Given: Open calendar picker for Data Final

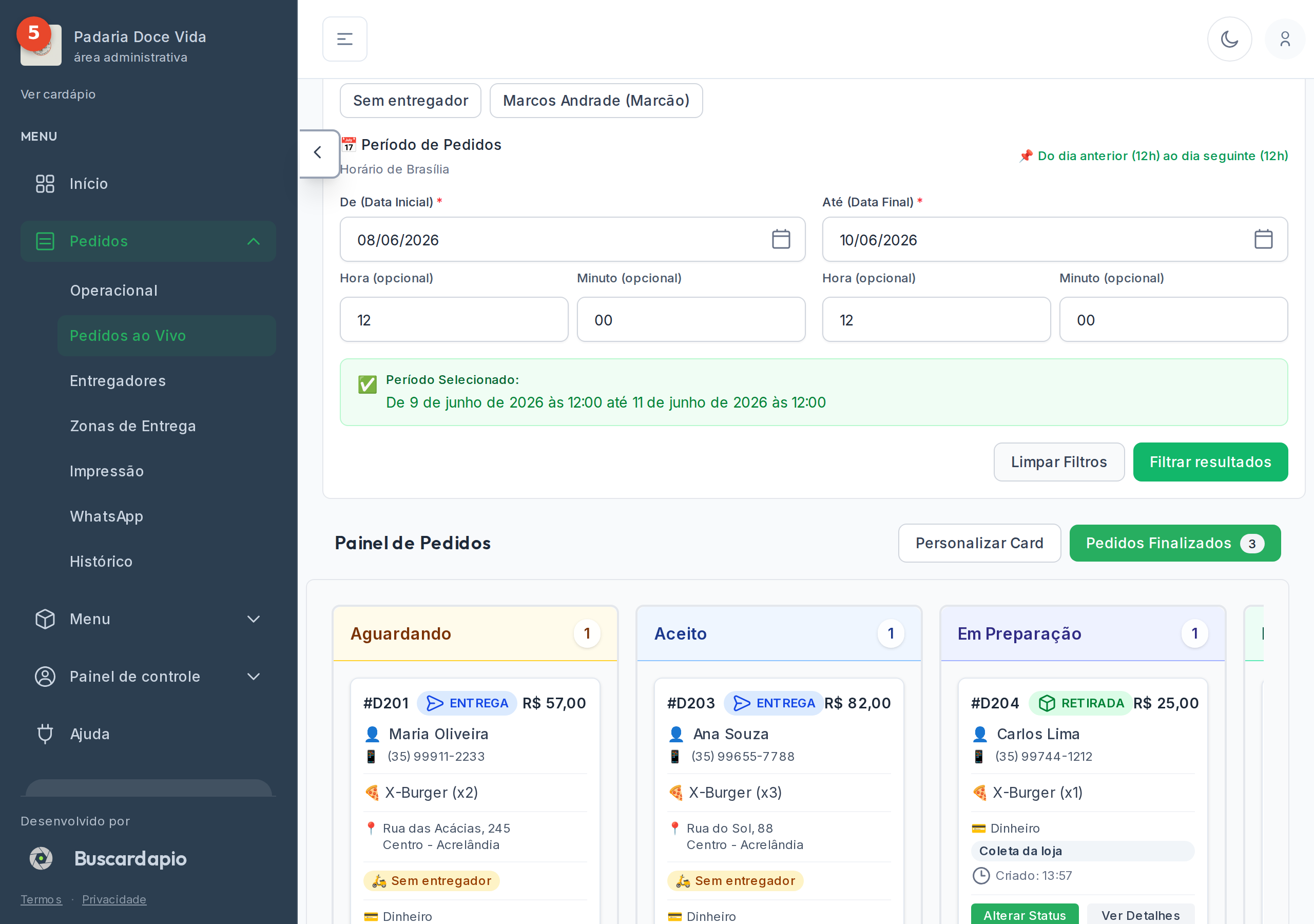Looking at the screenshot, I should (x=1263, y=239).
